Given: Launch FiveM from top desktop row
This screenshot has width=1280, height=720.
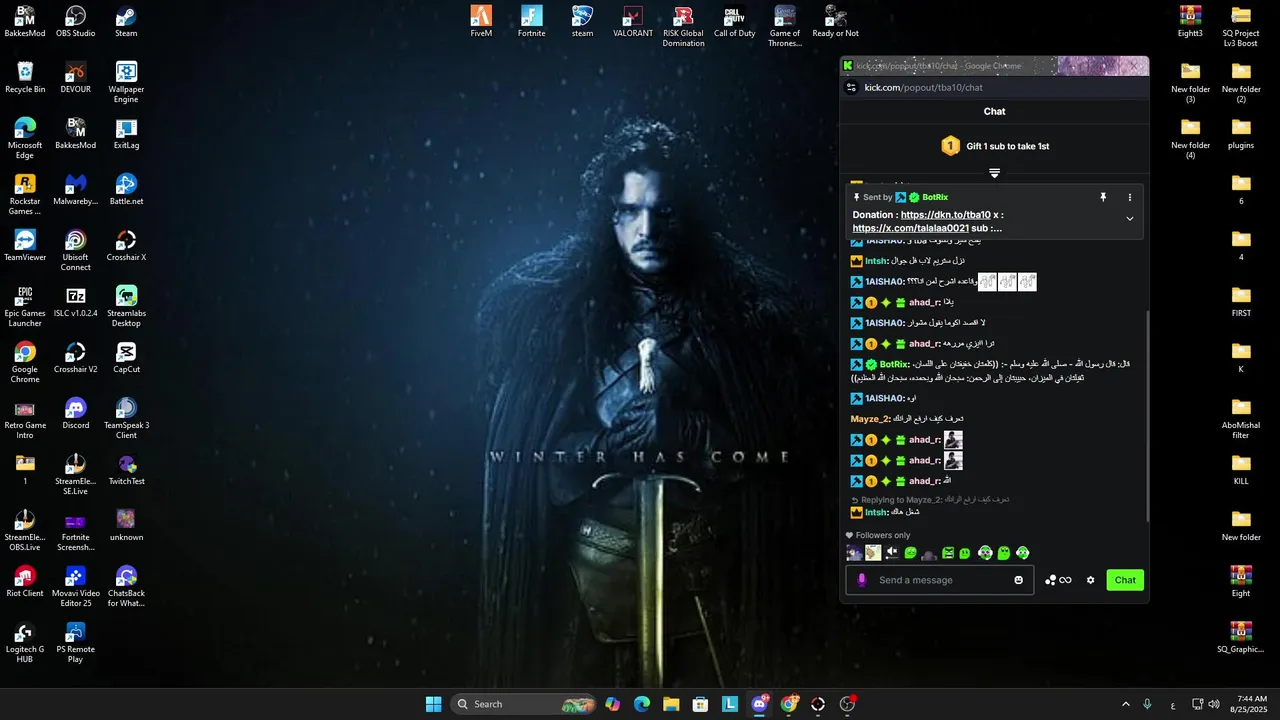Looking at the screenshot, I should 481,22.
